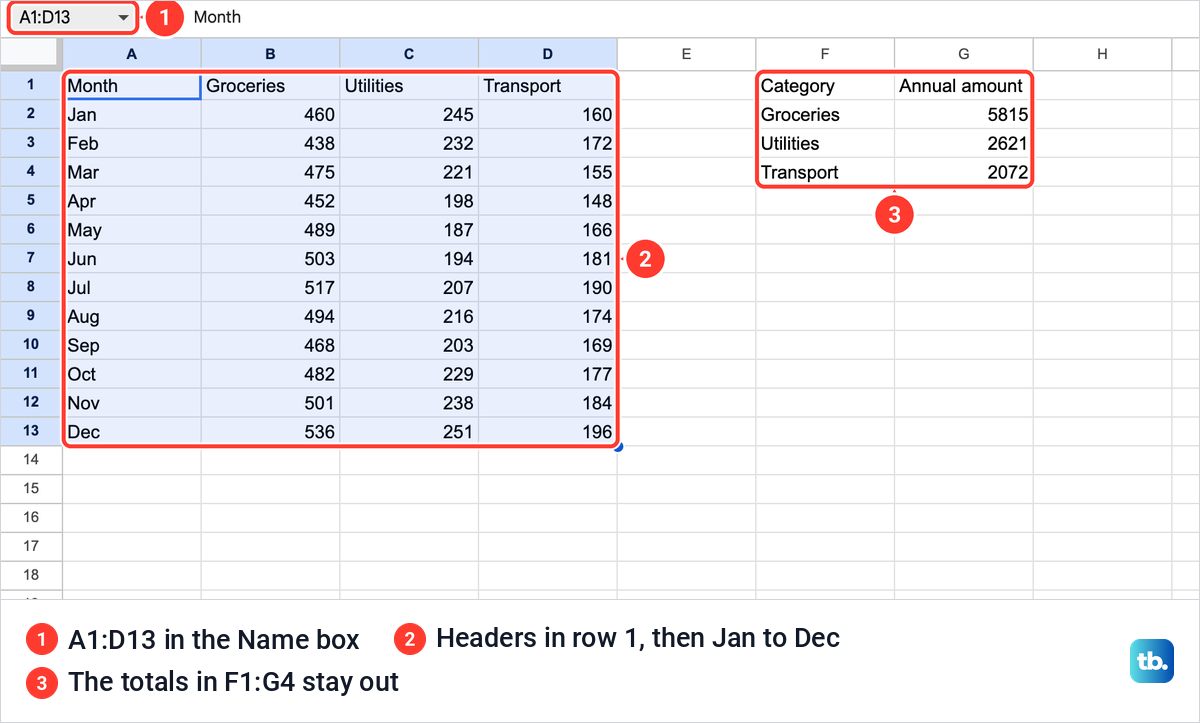Screen dimensions: 1200x723
Task: Click the Jun cell
Action: coord(132,259)
